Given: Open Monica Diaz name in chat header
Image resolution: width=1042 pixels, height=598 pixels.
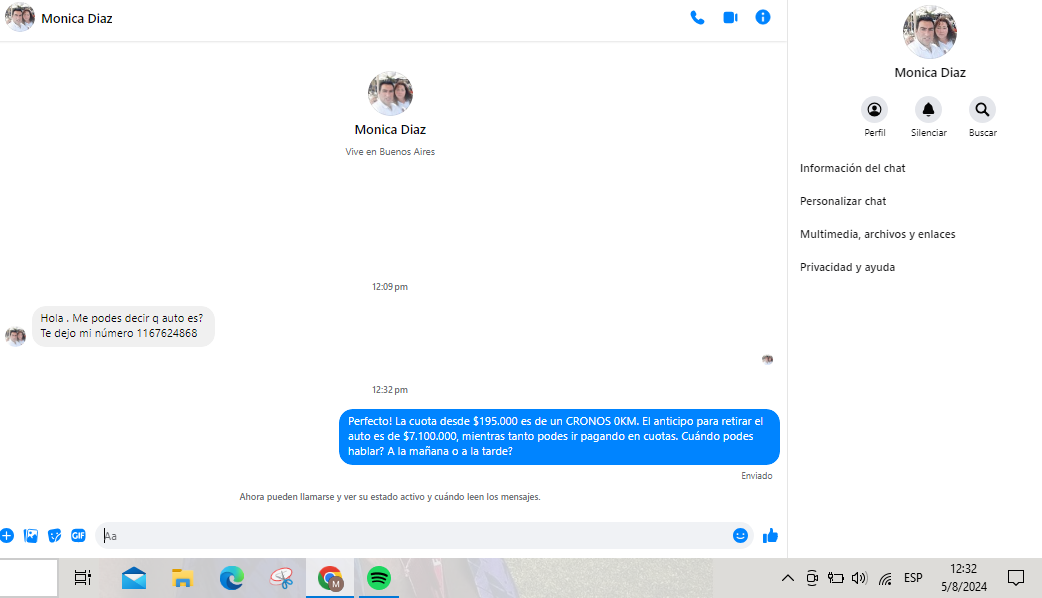Looking at the screenshot, I should pos(76,19).
